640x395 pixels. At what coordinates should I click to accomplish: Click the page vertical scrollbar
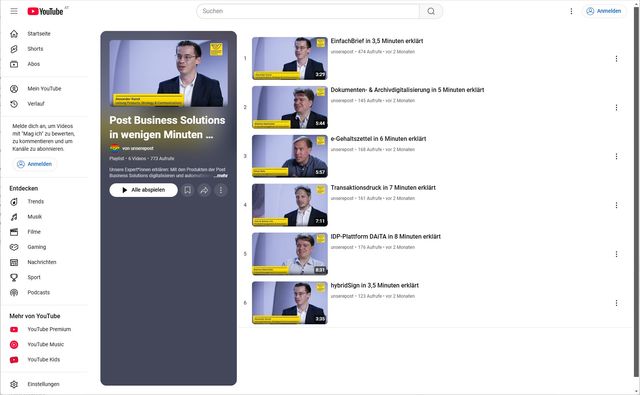[636, 192]
